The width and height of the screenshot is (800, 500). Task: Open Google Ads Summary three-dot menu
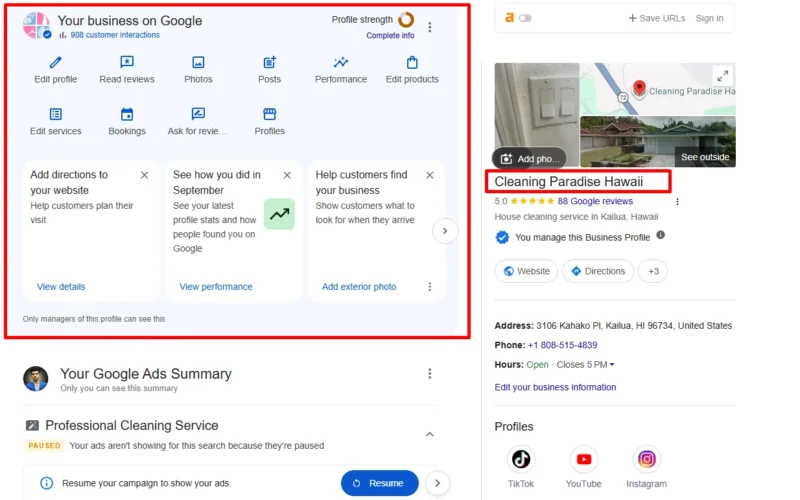coord(430,373)
